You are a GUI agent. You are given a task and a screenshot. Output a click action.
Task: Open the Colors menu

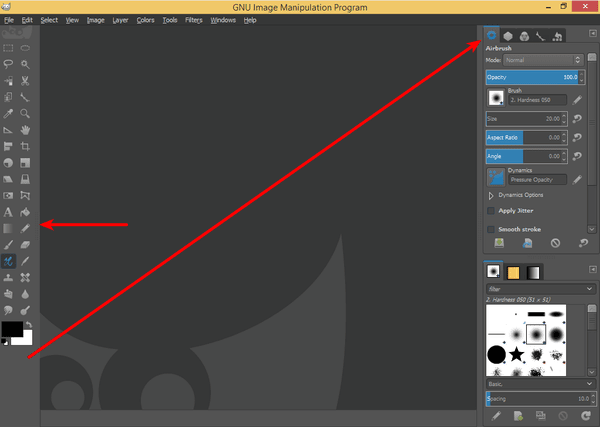point(145,20)
